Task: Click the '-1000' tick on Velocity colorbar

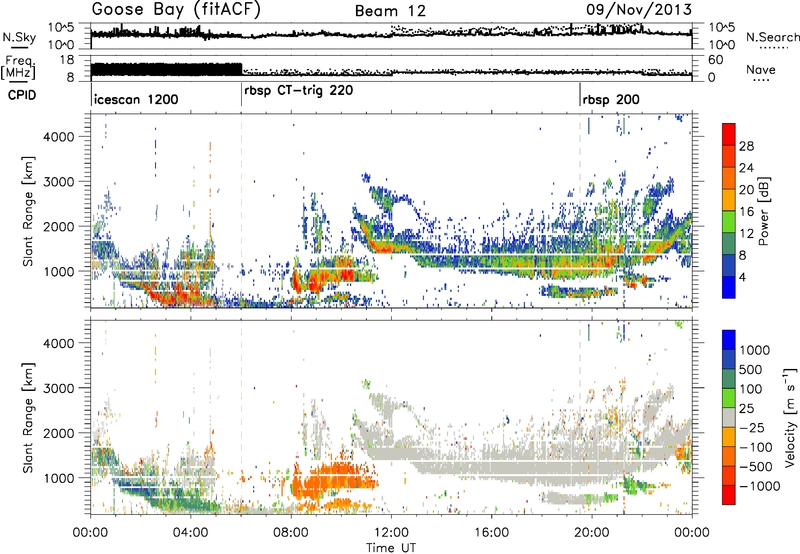Action: (760, 486)
